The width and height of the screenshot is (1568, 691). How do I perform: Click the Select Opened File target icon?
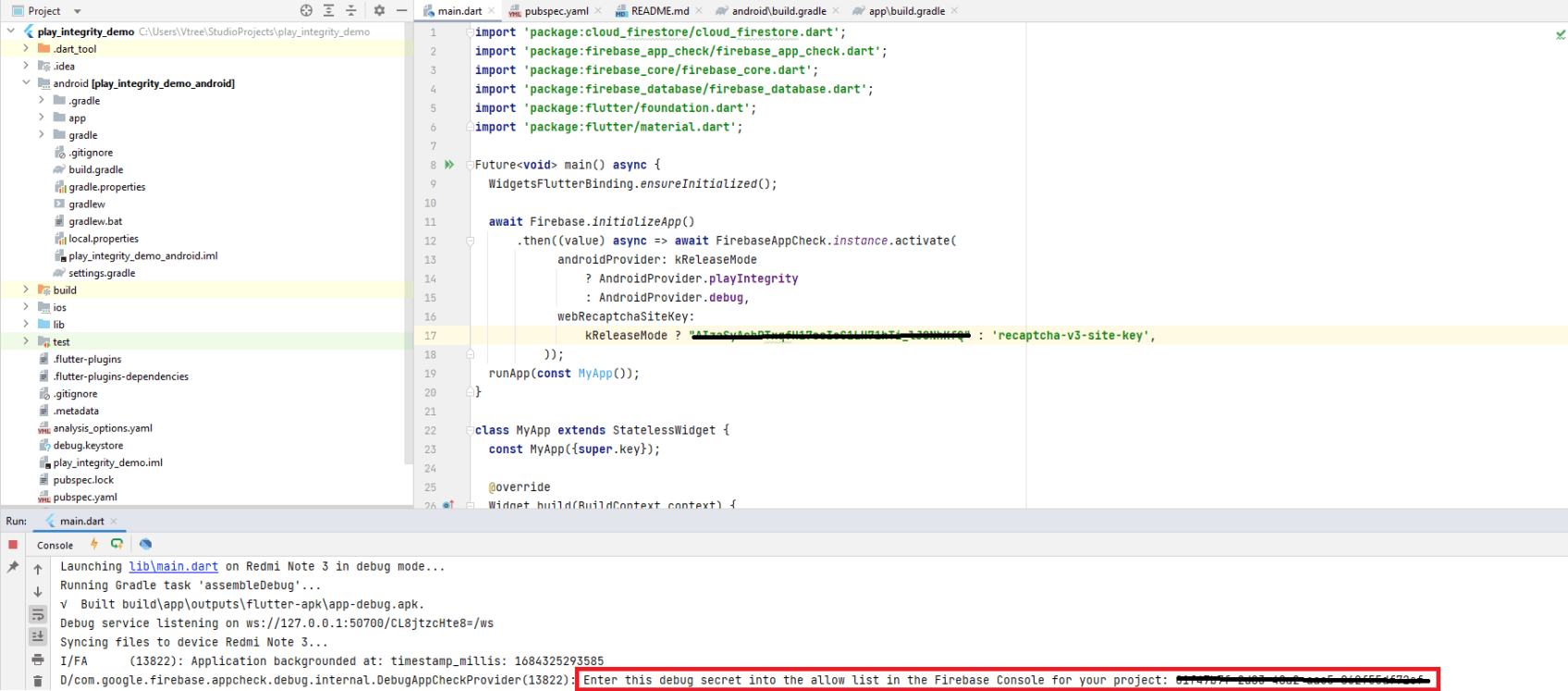click(307, 10)
